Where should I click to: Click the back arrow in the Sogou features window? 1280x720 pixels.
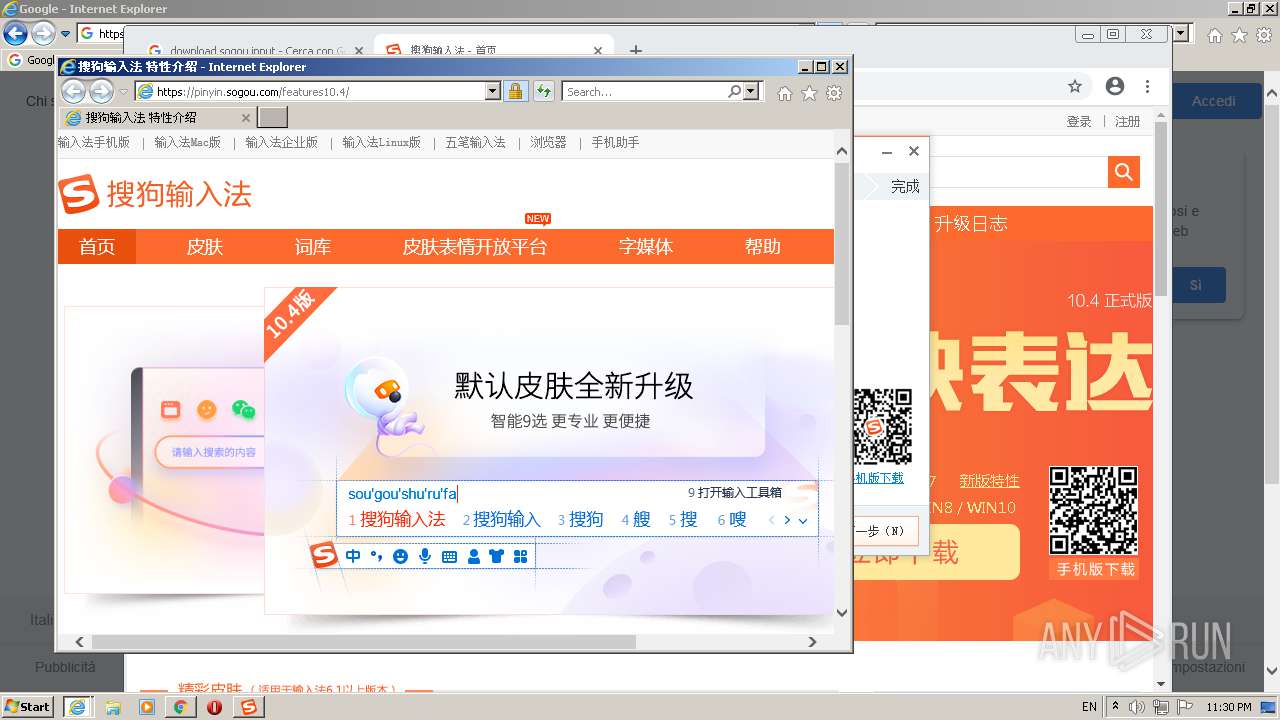pos(74,92)
